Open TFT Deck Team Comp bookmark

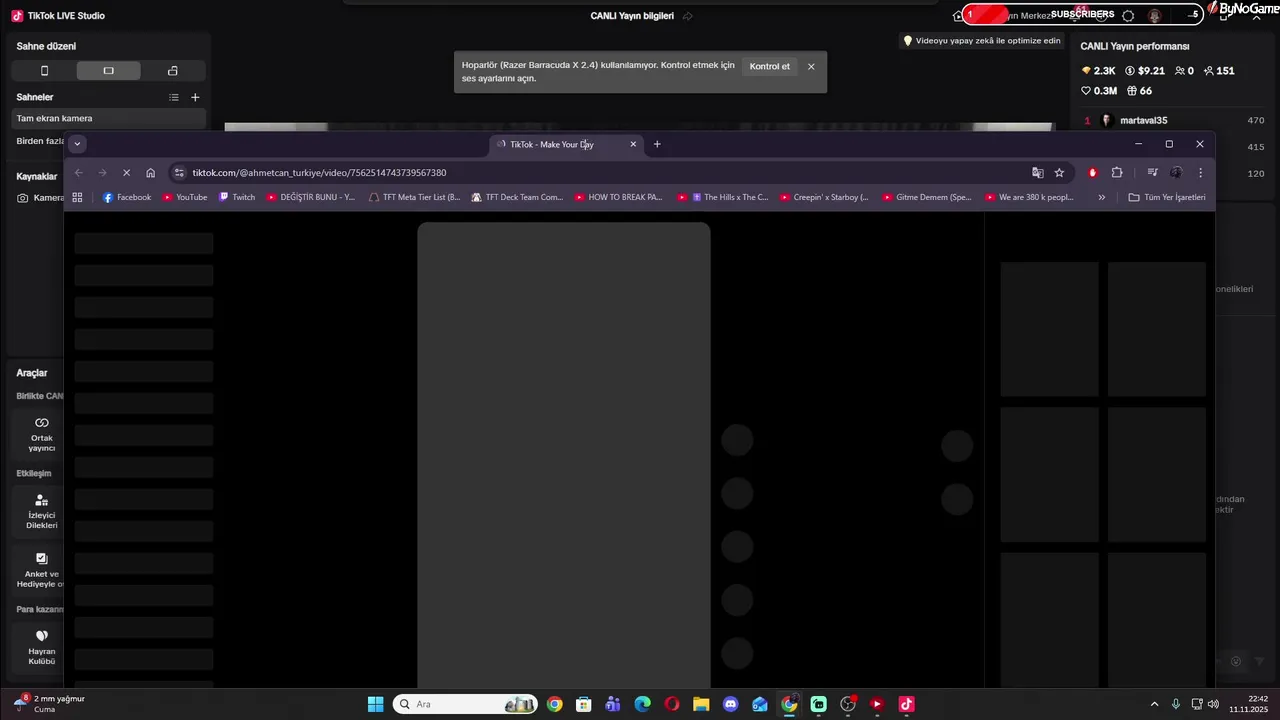(517, 198)
